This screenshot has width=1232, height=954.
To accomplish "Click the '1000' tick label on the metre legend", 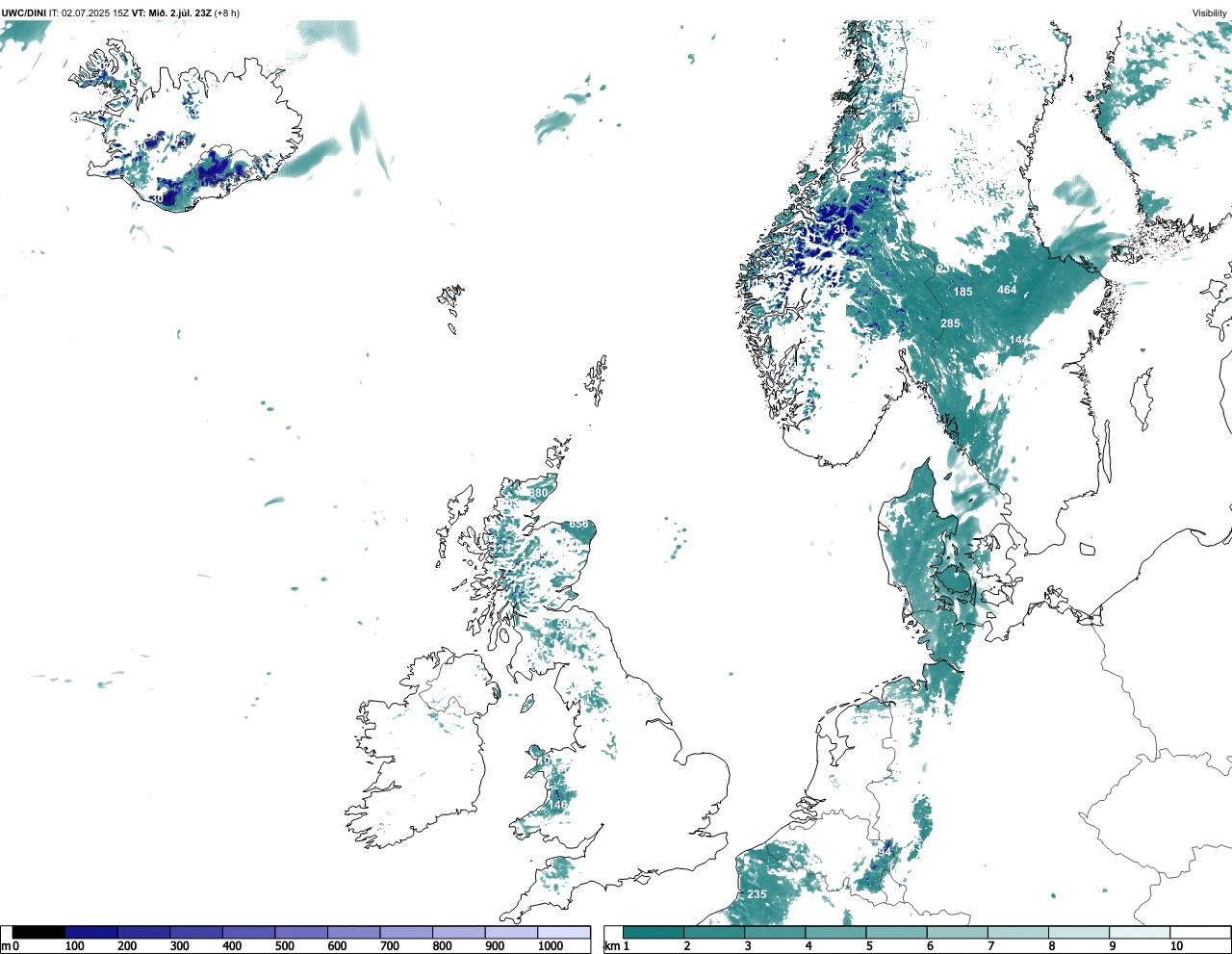I will (x=551, y=946).
